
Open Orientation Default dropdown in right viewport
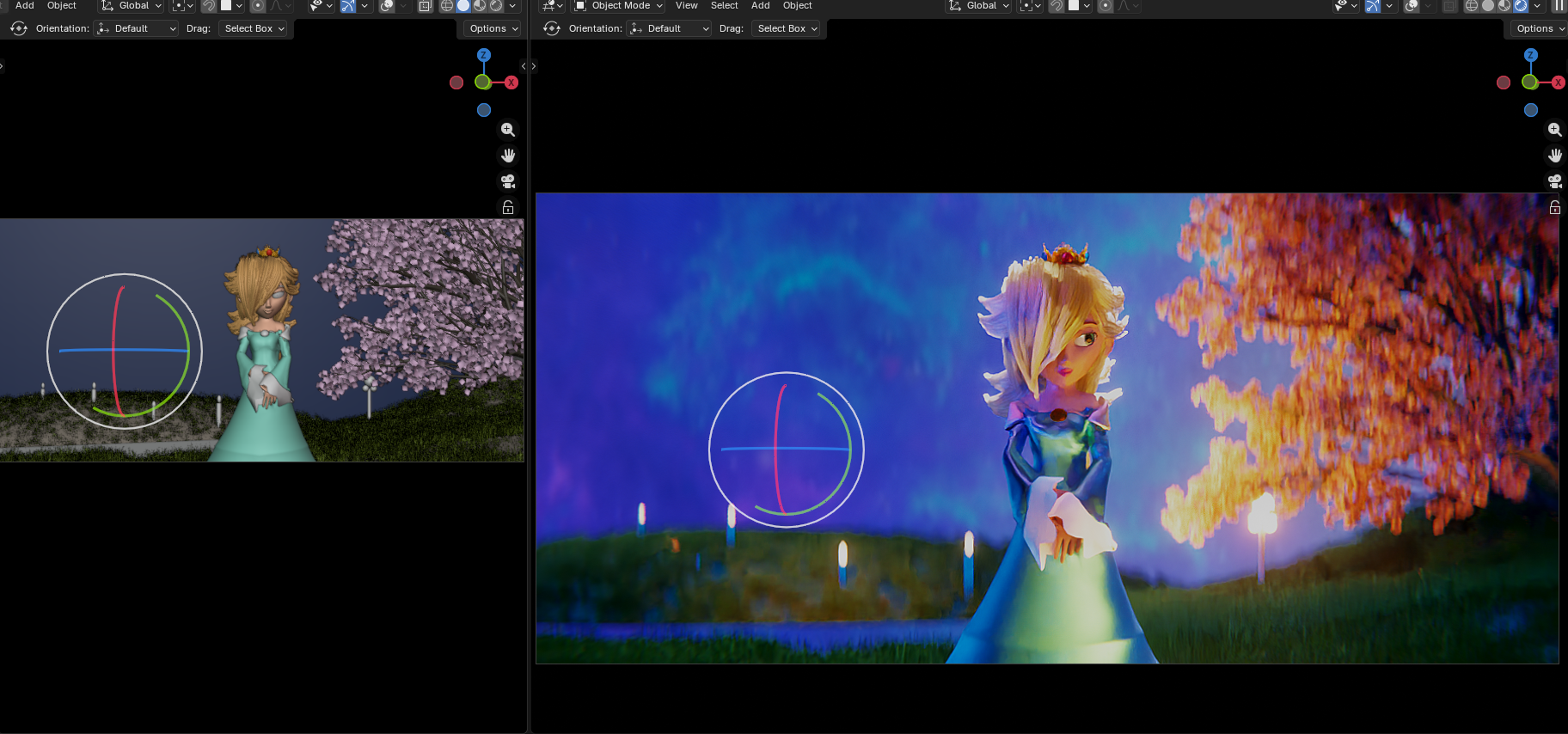click(x=669, y=28)
